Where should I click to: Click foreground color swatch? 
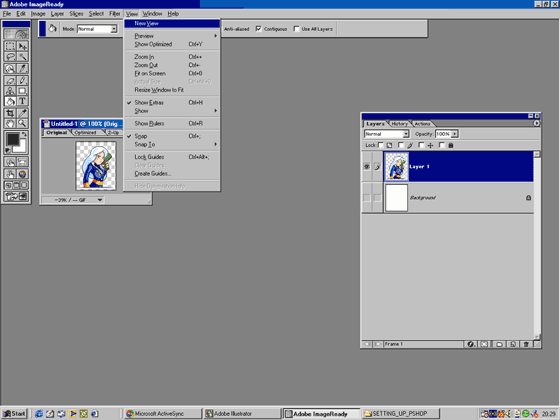point(12,139)
